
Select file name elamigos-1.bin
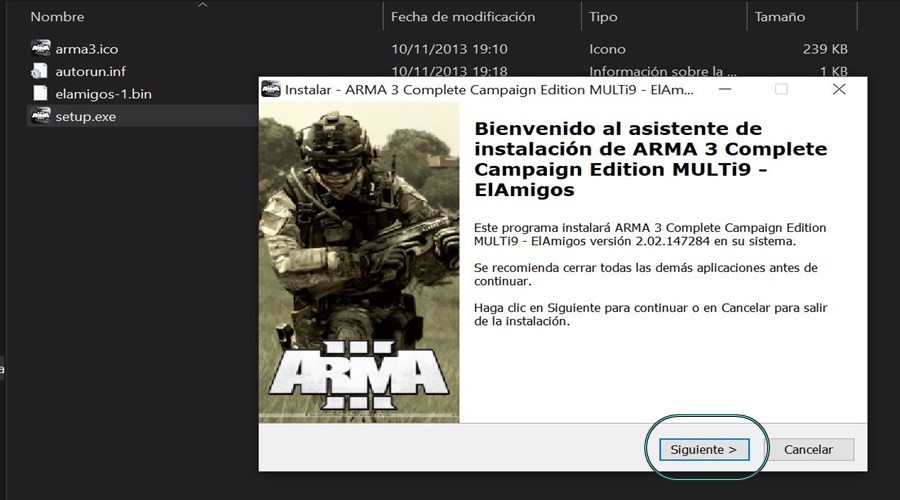pos(103,94)
